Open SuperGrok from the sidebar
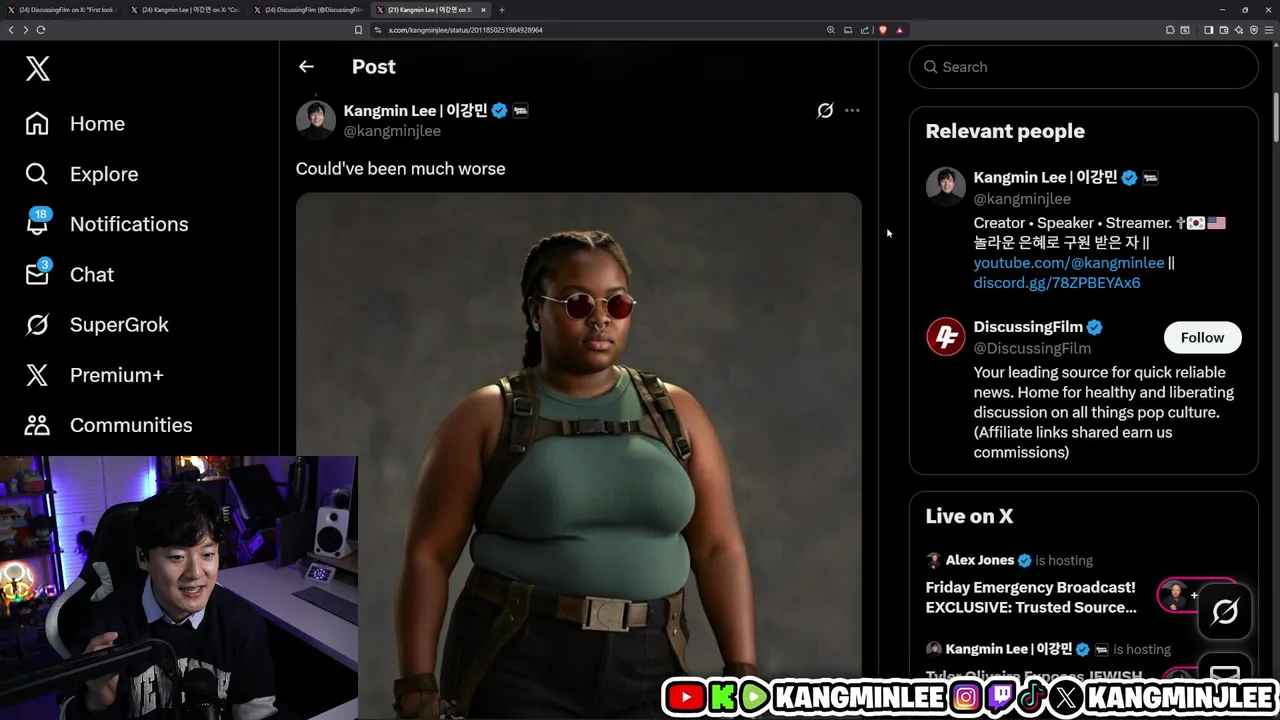 [x=97, y=324]
